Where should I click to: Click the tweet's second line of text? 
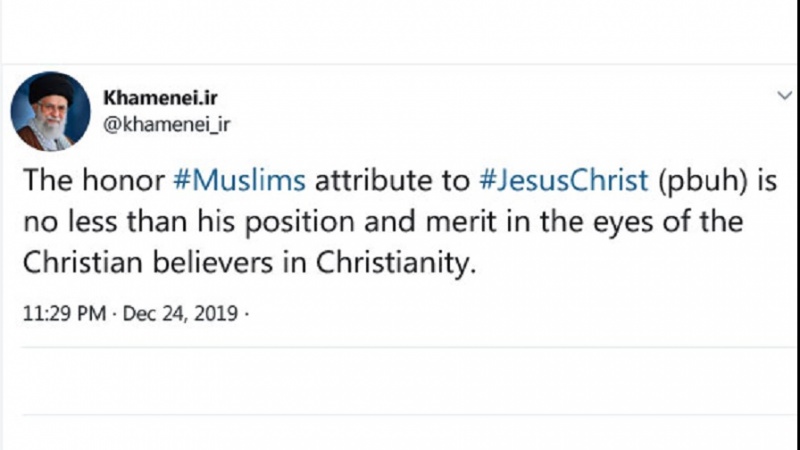(x=383, y=222)
